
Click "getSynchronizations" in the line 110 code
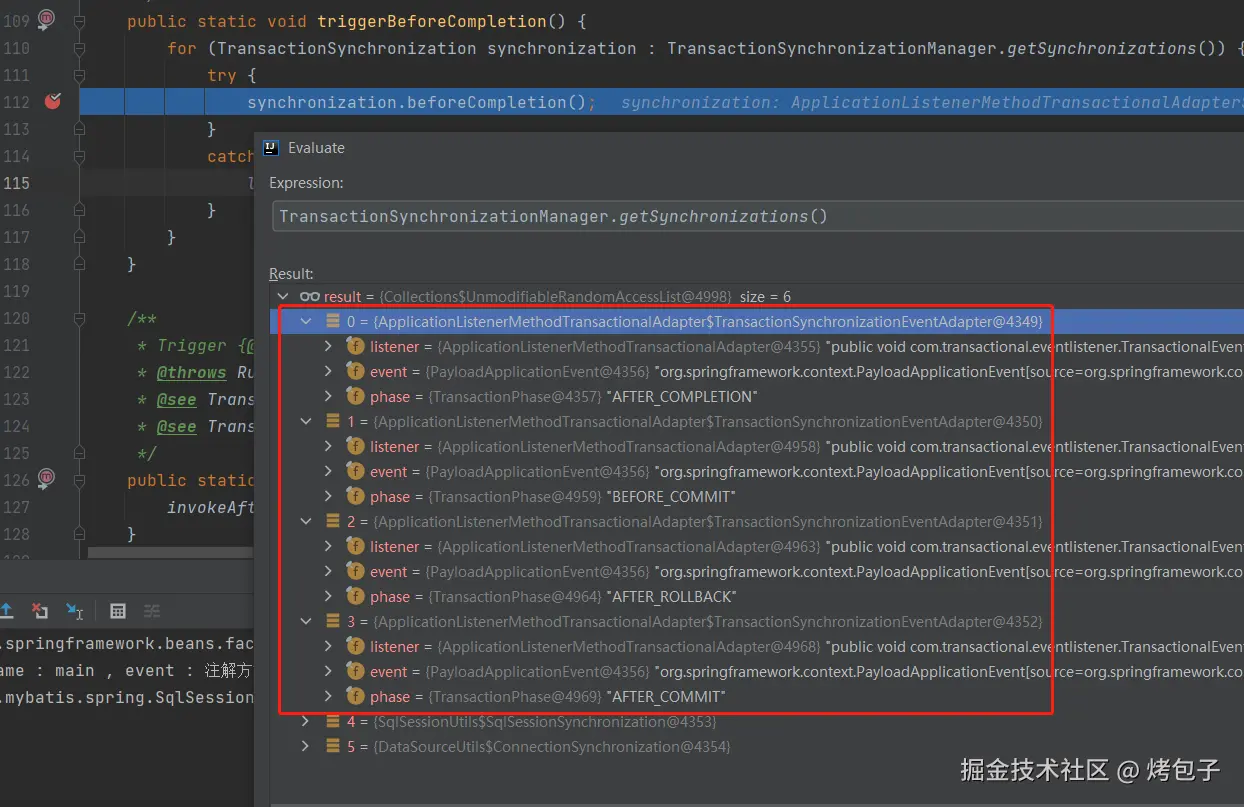pos(1101,48)
